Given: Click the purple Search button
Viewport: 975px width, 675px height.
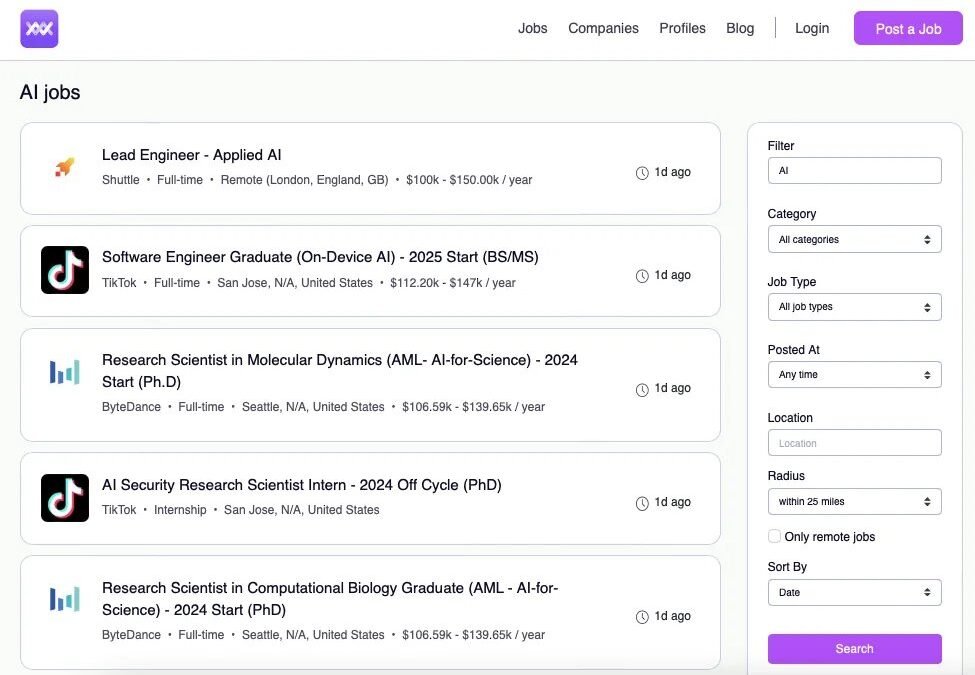Looking at the screenshot, I should [854, 649].
